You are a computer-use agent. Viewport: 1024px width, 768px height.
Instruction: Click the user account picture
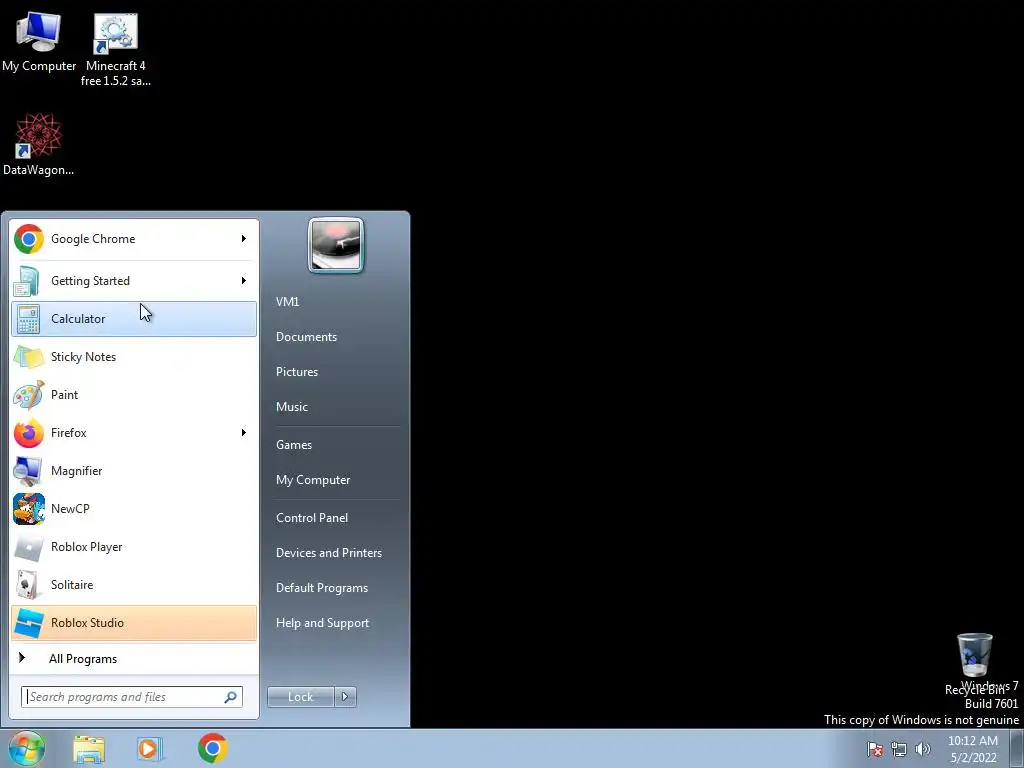click(336, 245)
